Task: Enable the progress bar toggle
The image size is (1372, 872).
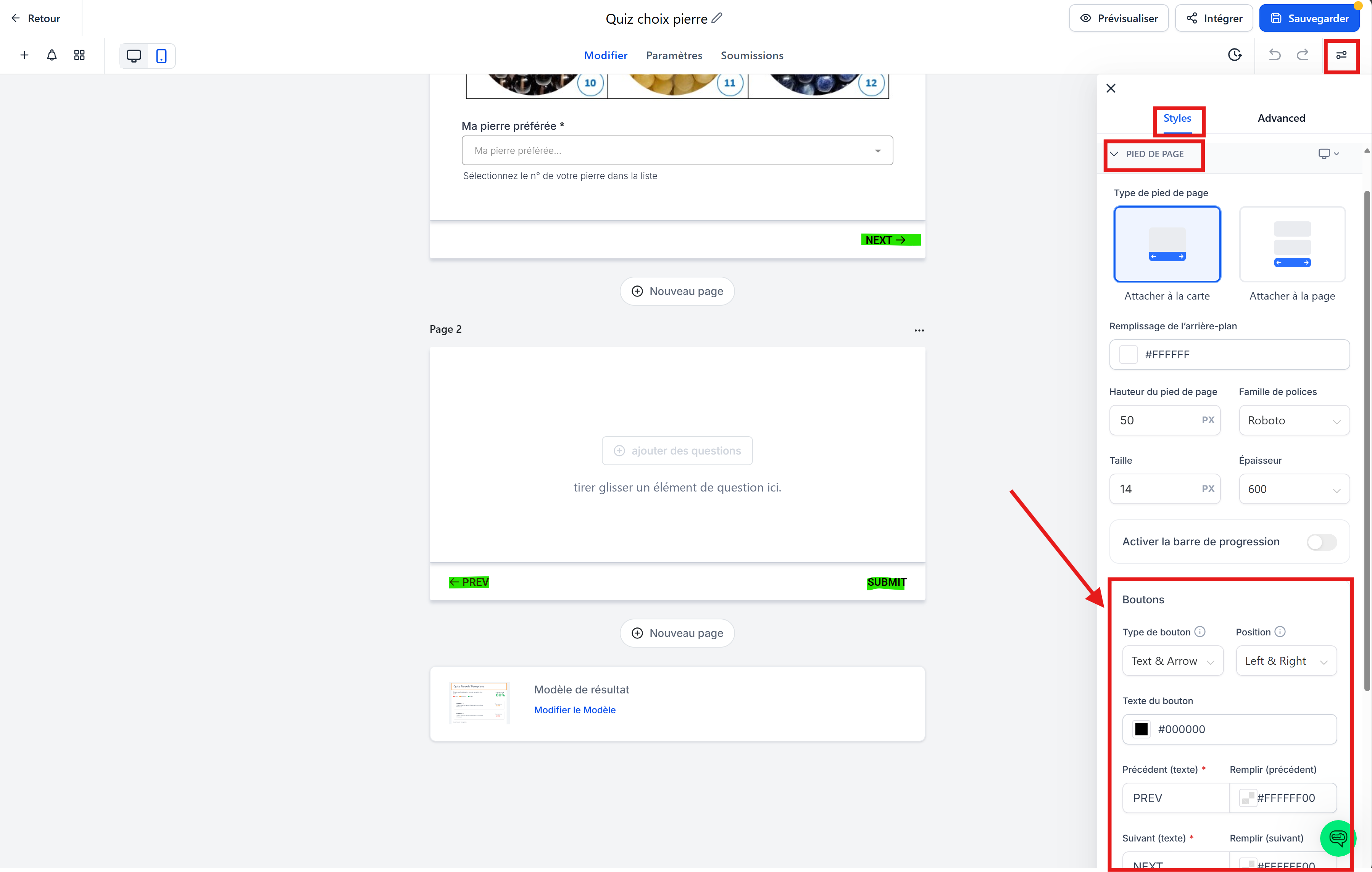Action: point(1321,542)
